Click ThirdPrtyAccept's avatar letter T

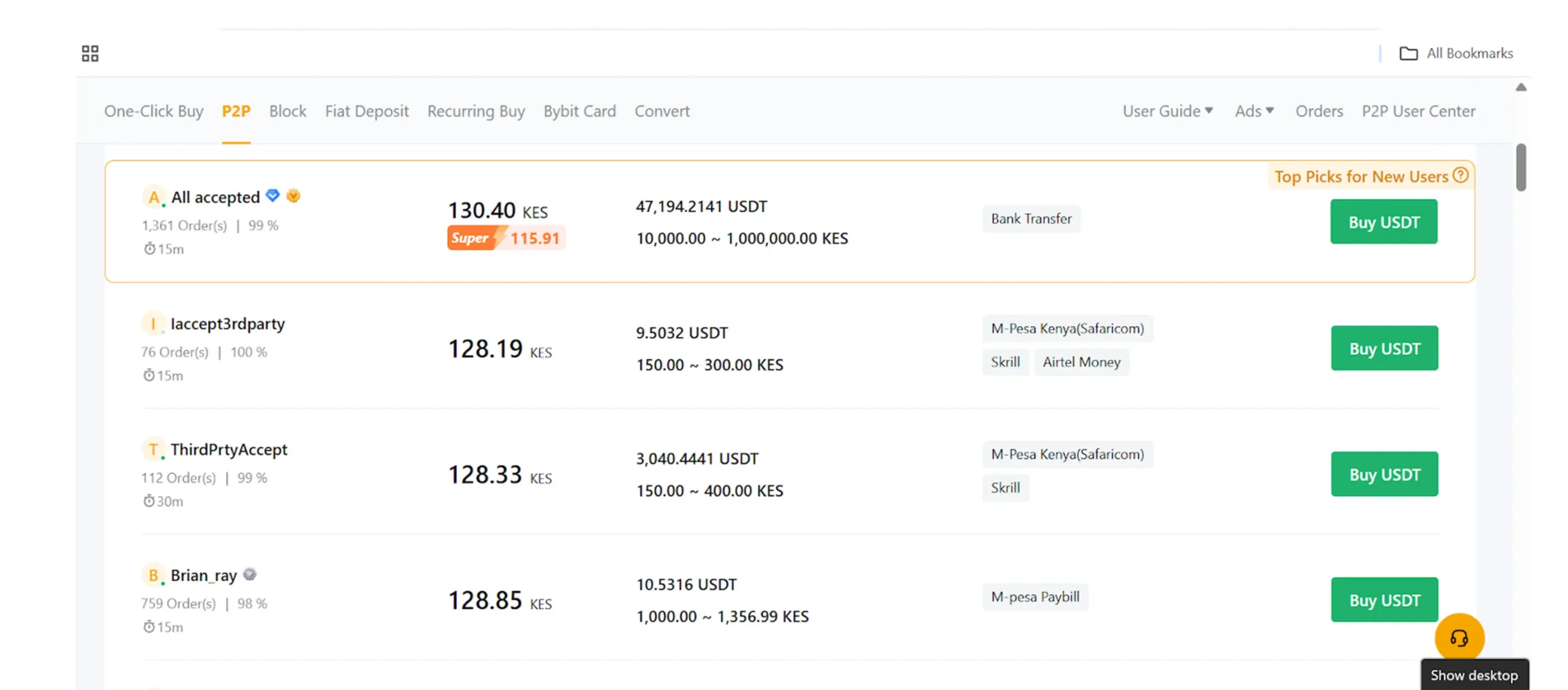(x=154, y=449)
